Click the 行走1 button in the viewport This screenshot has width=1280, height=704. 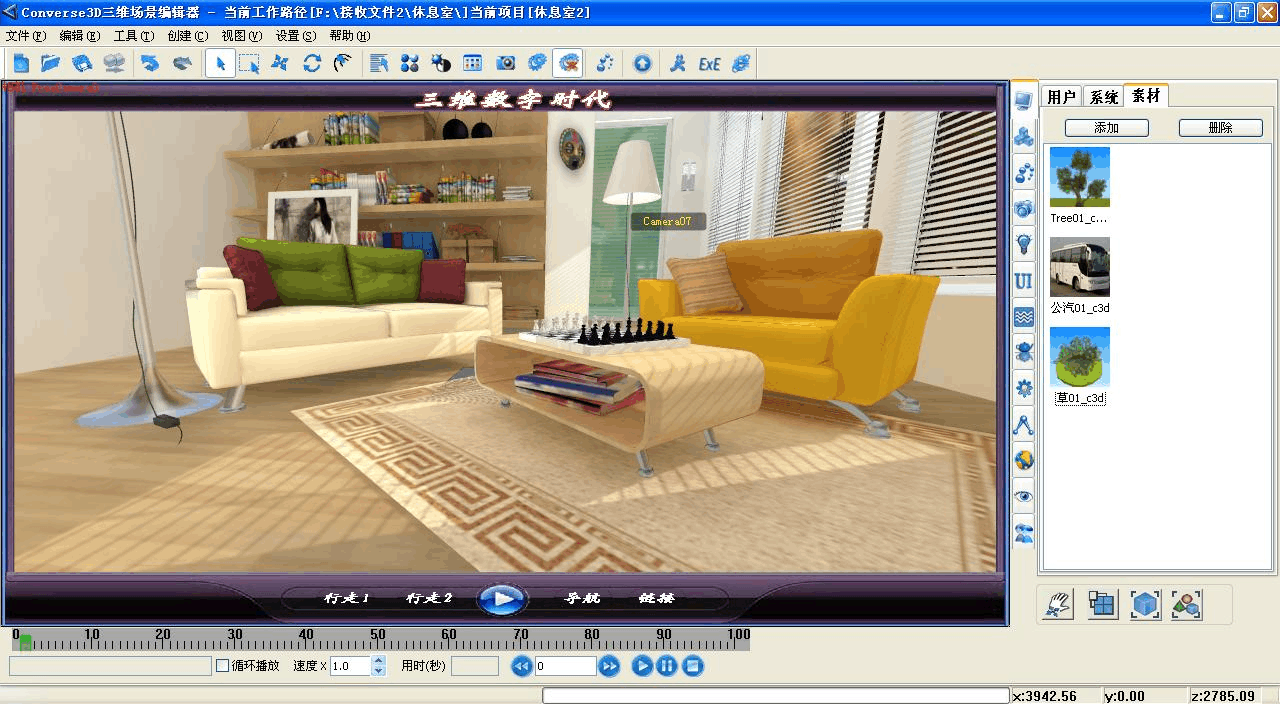pos(347,598)
